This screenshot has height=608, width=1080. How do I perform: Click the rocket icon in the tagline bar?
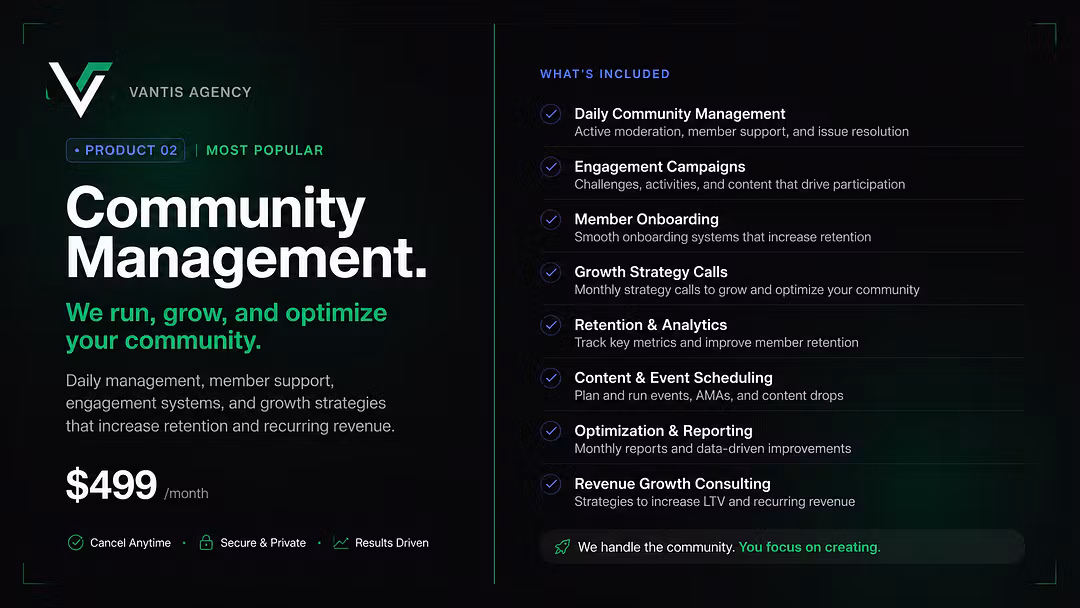562,547
